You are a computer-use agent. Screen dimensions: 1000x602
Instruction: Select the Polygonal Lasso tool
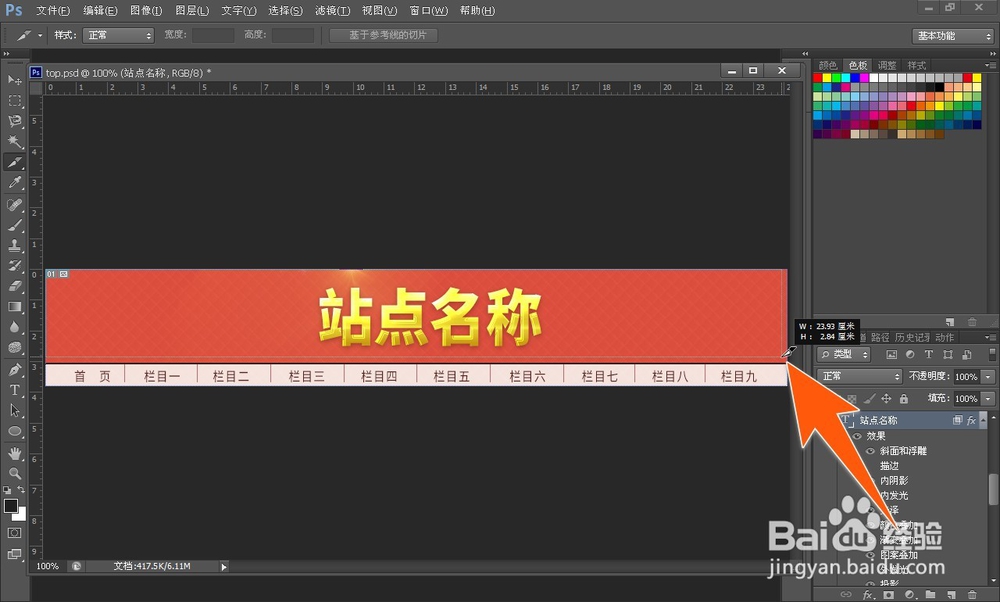pyautogui.click(x=15, y=121)
